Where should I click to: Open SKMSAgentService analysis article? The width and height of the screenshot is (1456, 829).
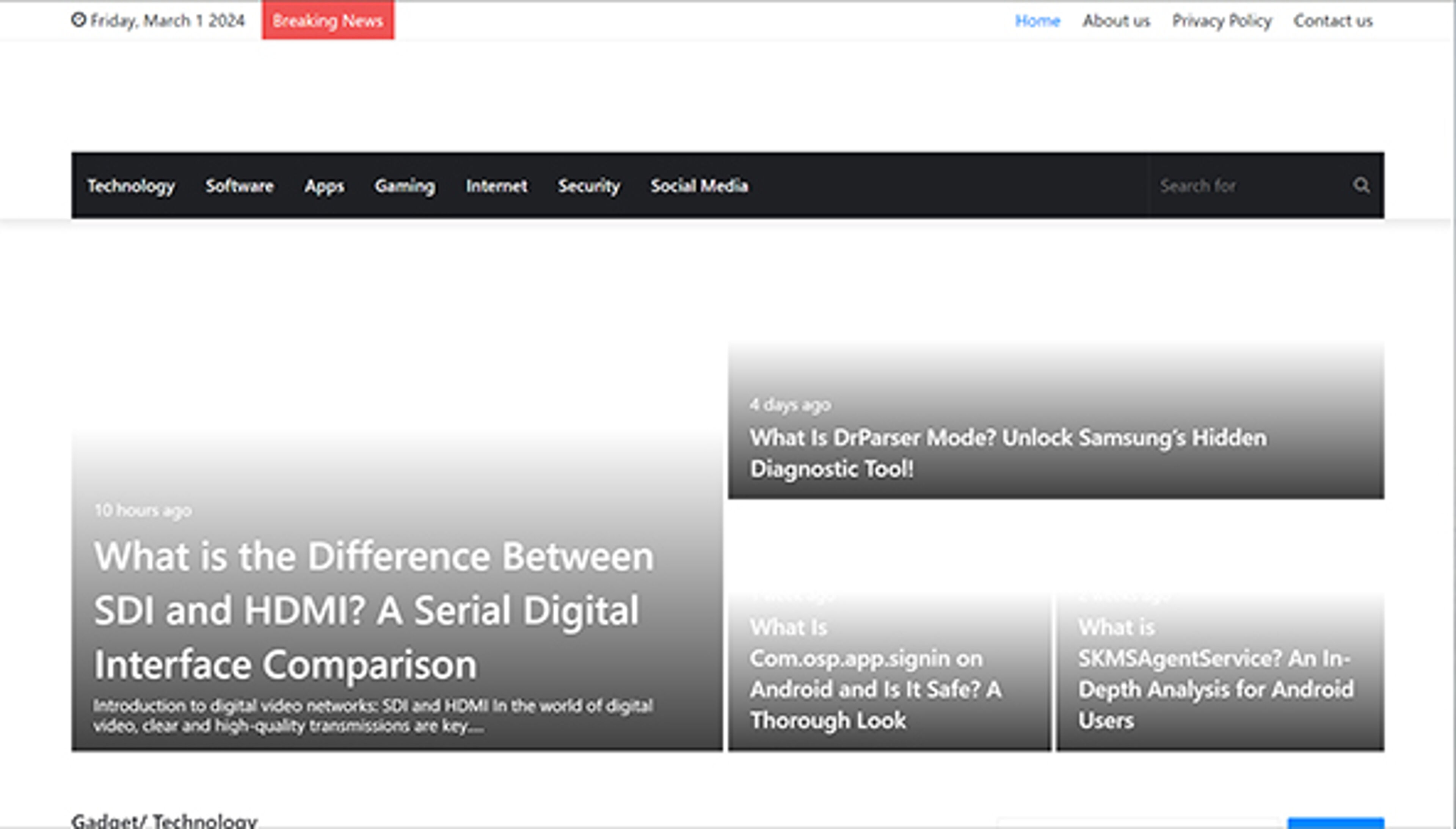pyautogui.click(x=1215, y=674)
